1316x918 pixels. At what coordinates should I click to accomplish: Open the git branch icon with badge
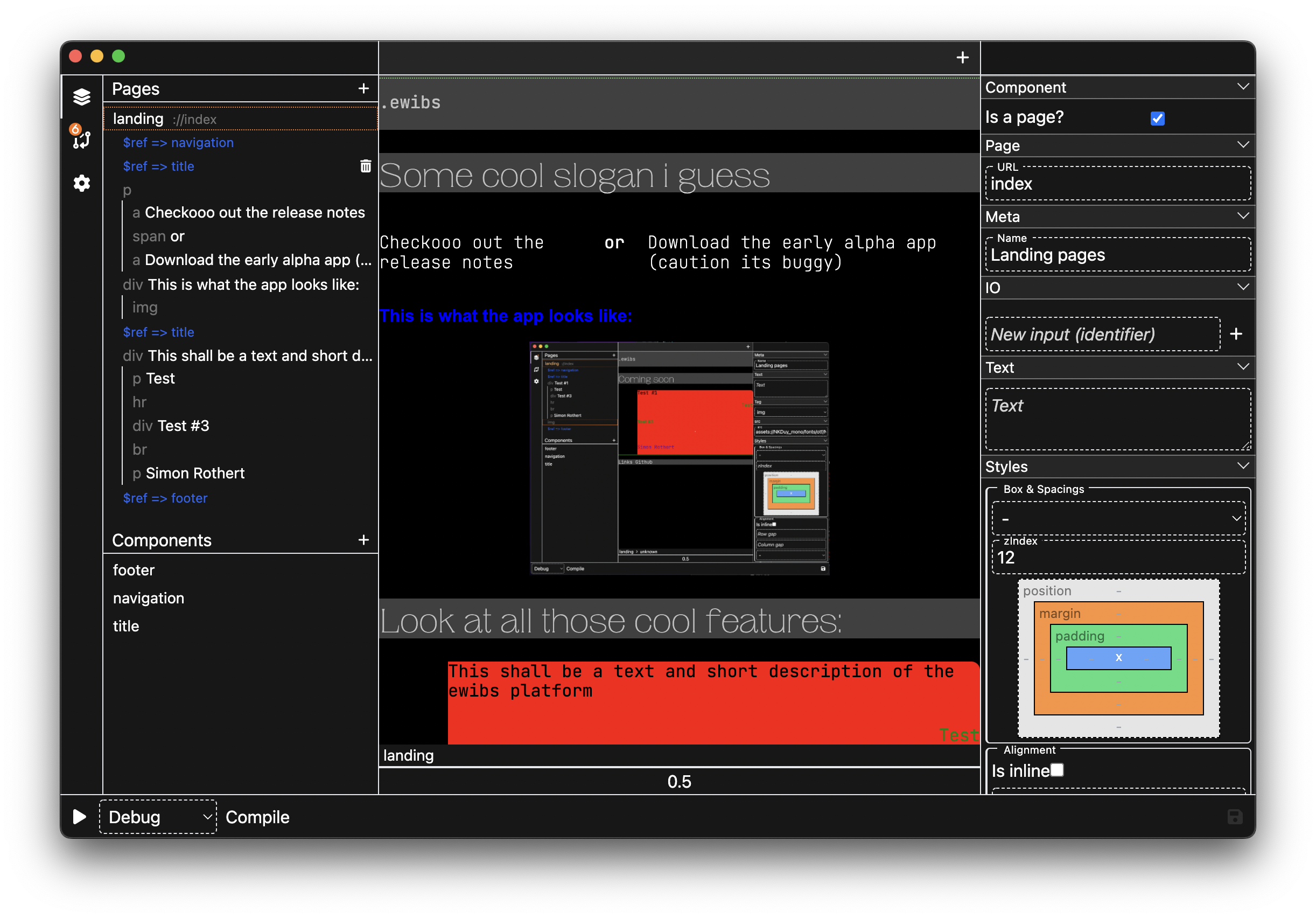click(81, 138)
